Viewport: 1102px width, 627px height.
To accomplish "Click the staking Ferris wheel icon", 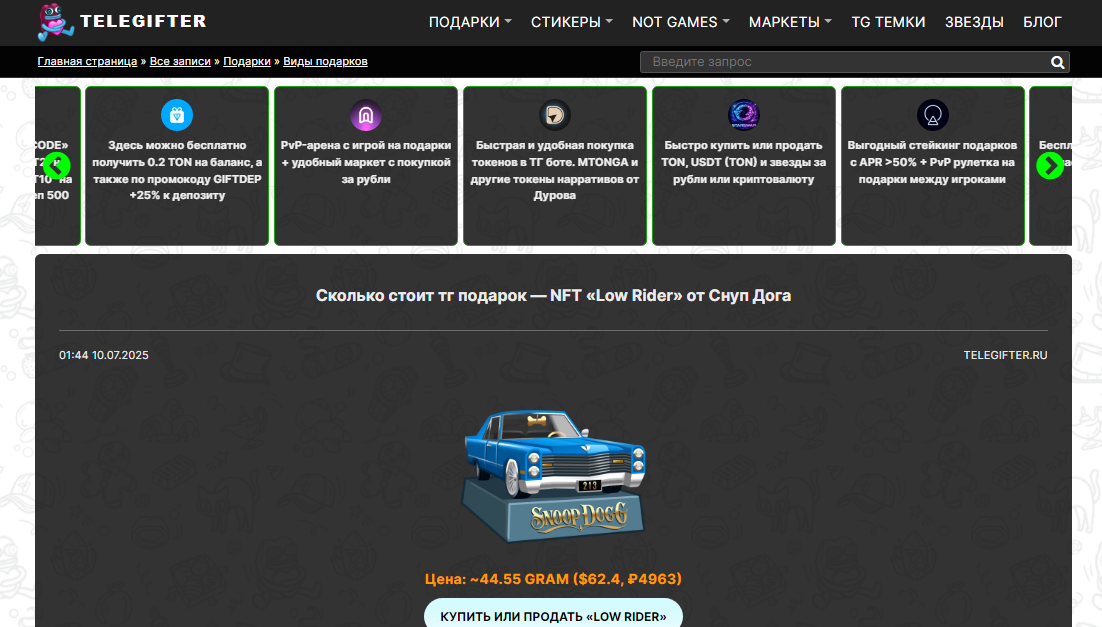I will tap(933, 115).
